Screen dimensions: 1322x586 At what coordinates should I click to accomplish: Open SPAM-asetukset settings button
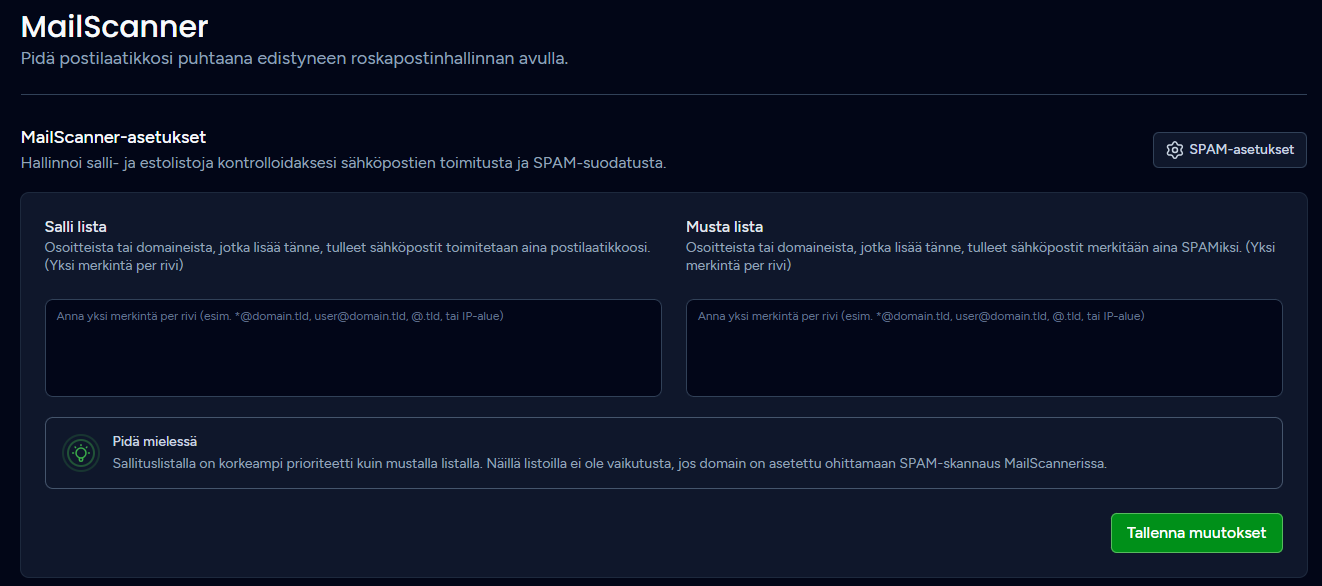point(1229,150)
